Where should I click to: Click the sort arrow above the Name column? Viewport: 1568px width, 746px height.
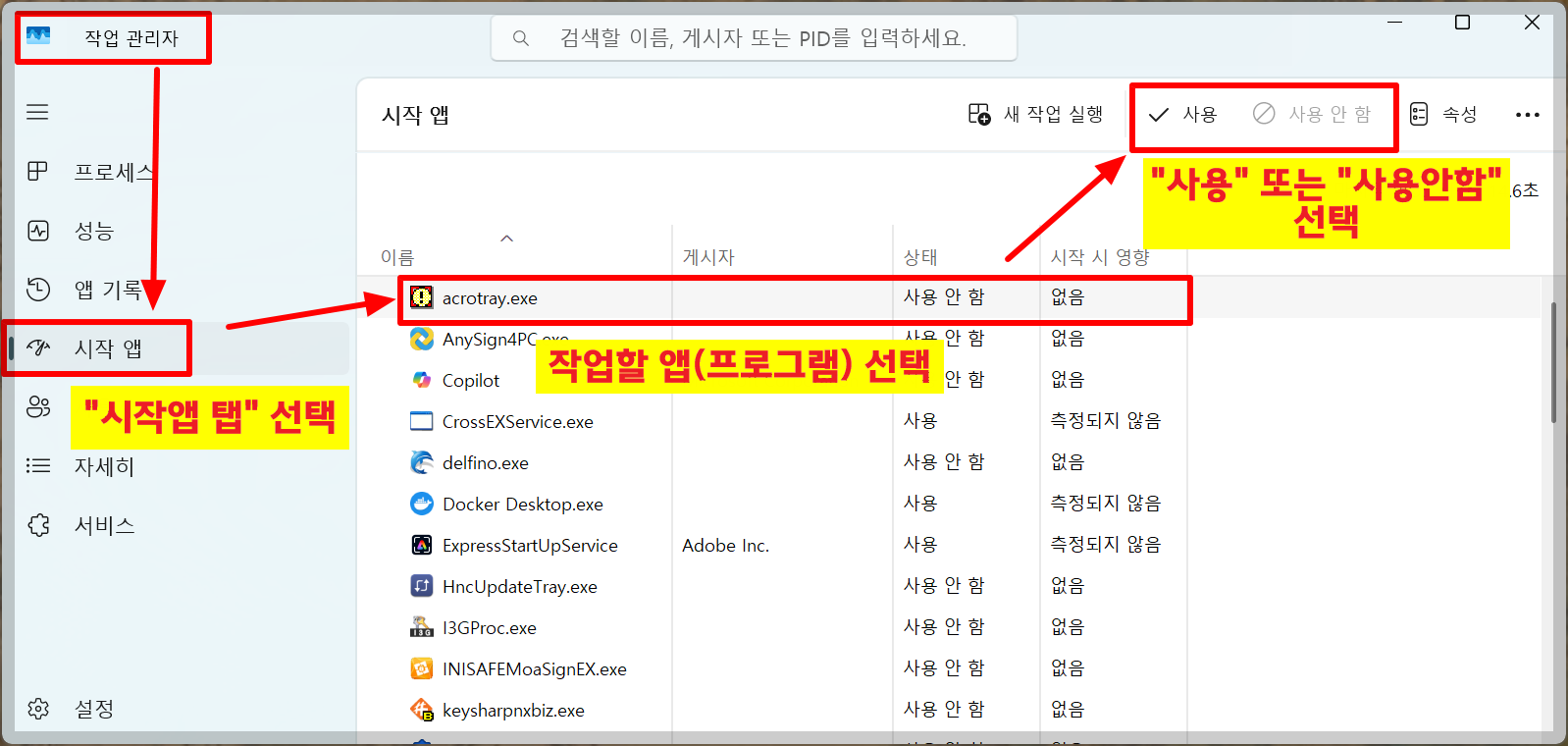[507, 239]
